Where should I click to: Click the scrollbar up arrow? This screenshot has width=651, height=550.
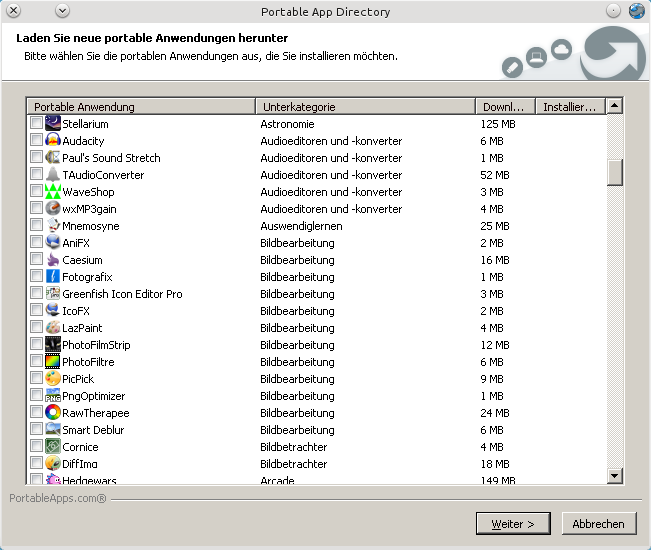pyautogui.click(x=615, y=105)
